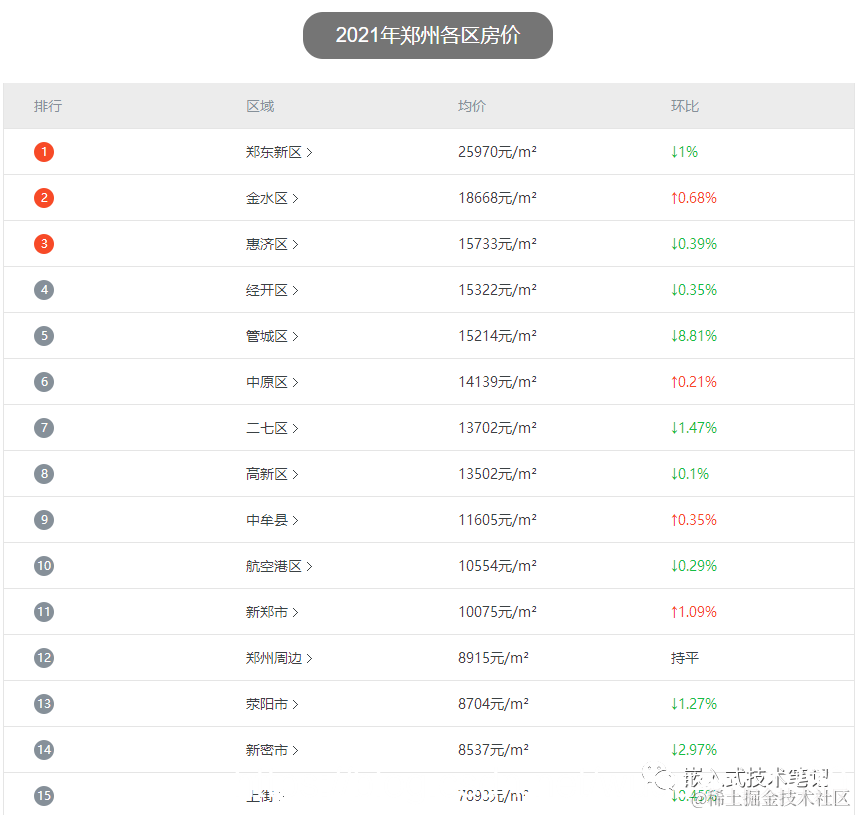
Task: Select the price 15322元/m²
Action: pyautogui.click(x=497, y=290)
